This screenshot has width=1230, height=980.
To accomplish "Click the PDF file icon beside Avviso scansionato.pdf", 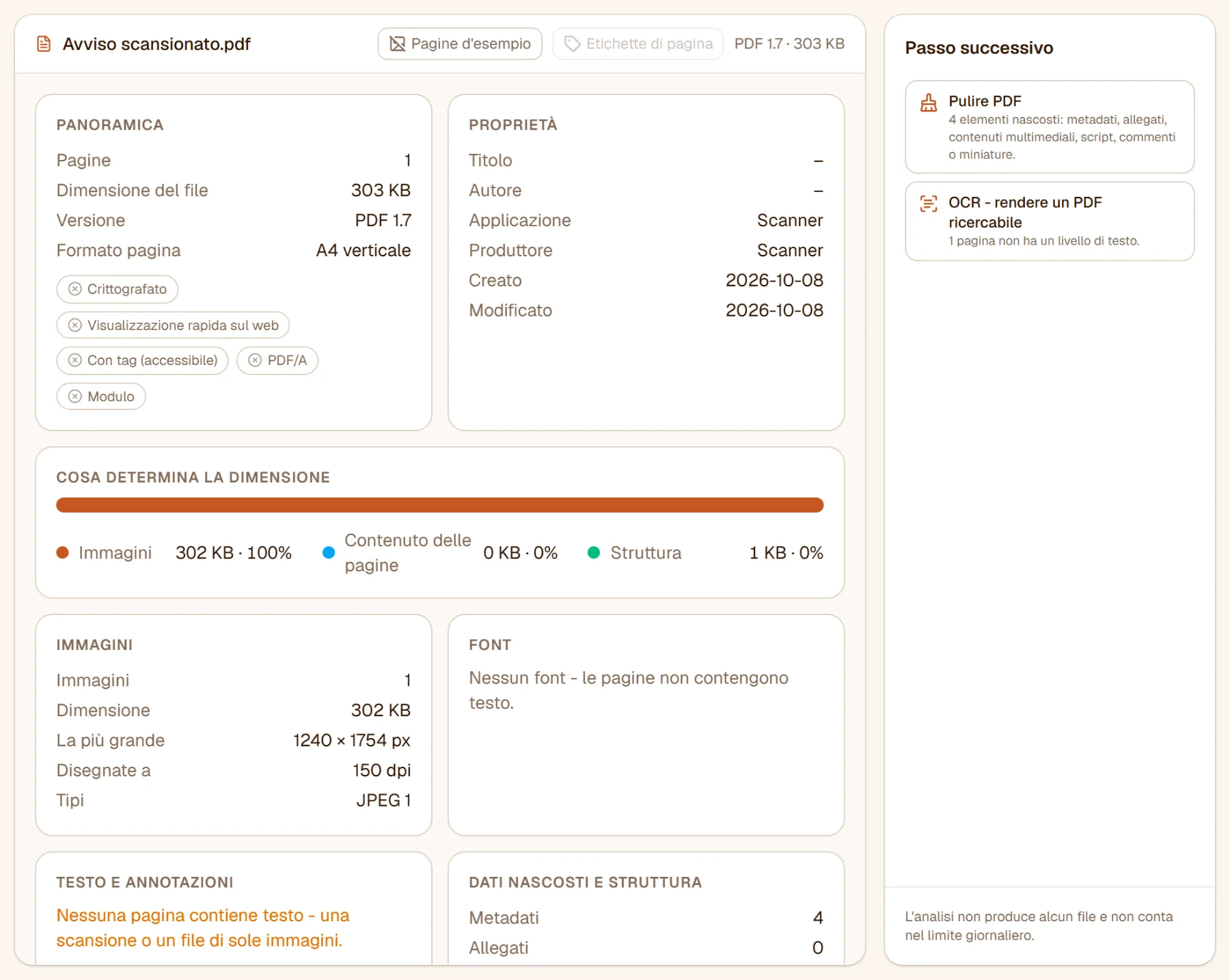I will pos(44,44).
